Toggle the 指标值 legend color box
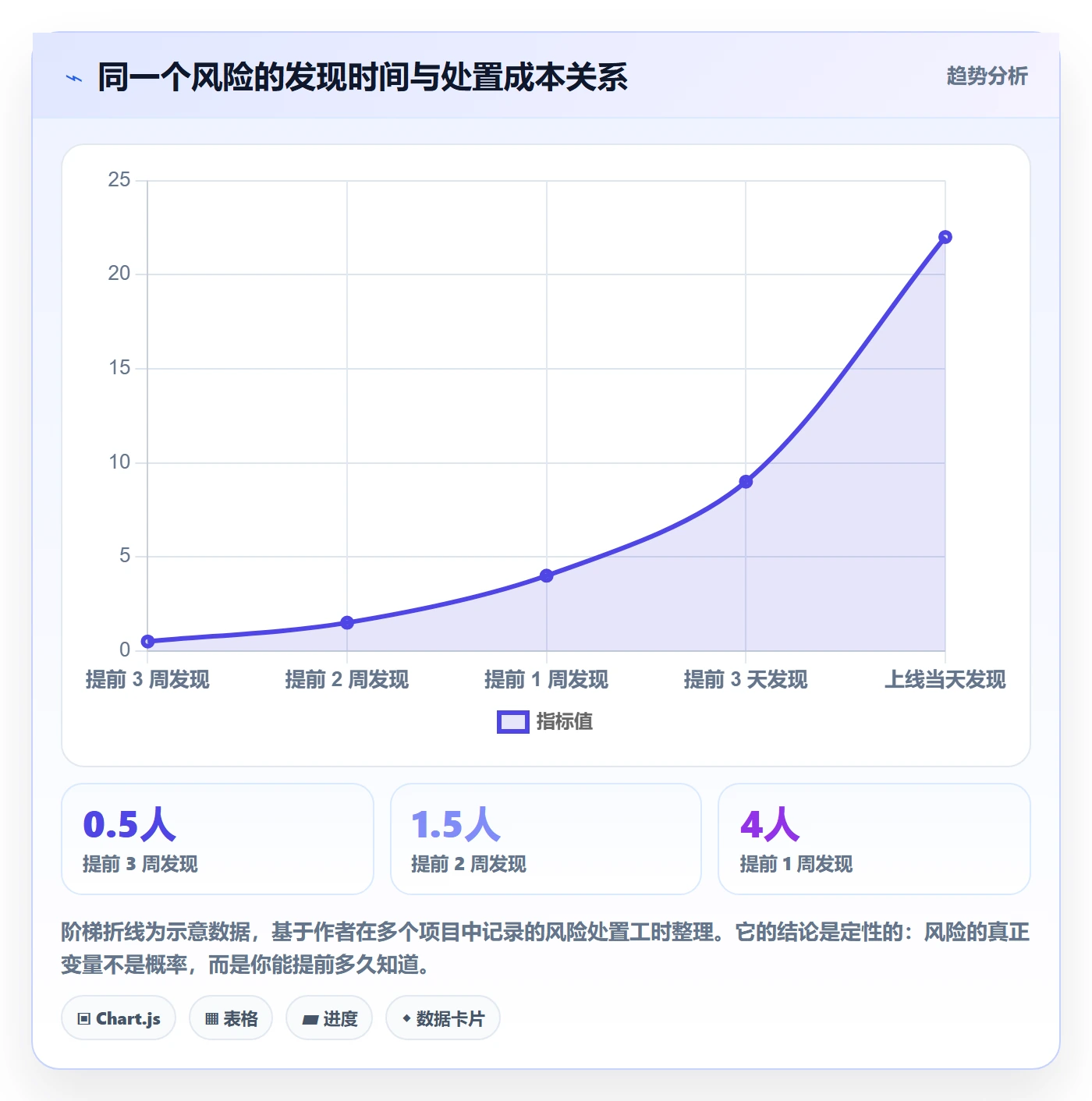 point(513,722)
